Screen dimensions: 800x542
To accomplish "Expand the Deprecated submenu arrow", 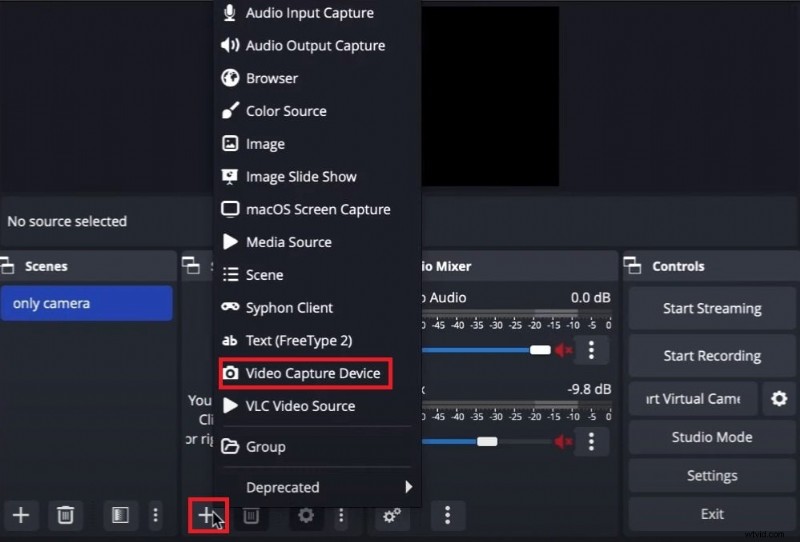I will pyautogui.click(x=408, y=487).
